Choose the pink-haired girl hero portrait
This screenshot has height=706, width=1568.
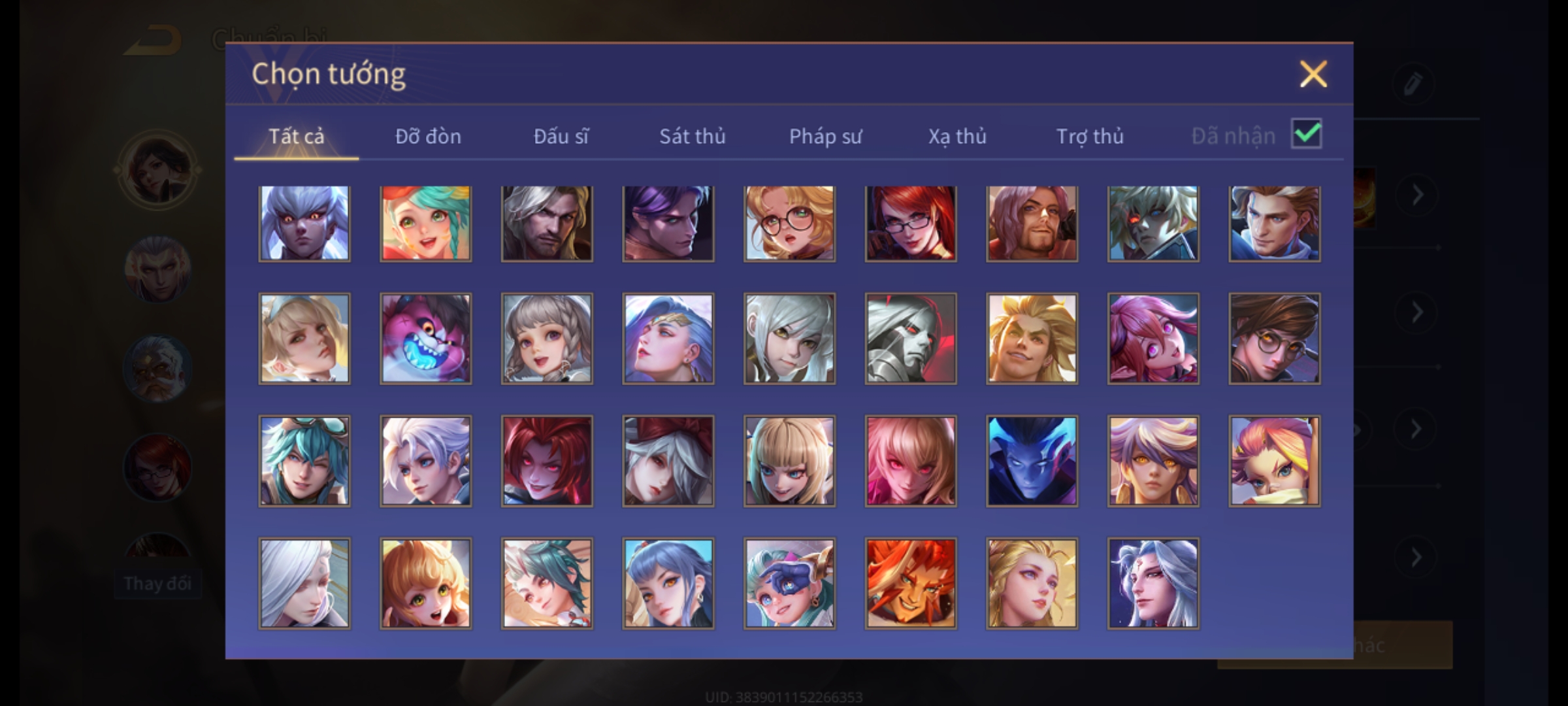click(1153, 339)
